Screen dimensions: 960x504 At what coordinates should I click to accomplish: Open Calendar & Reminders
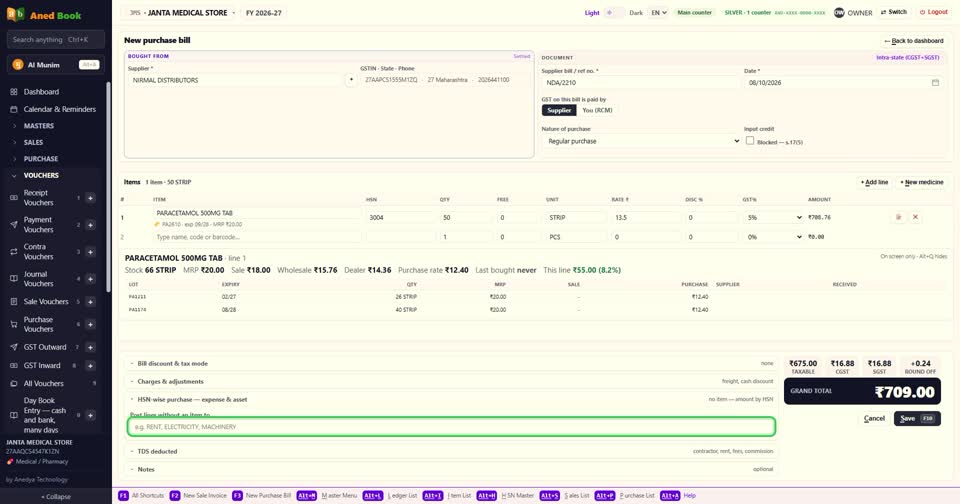click(x=59, y=109)
